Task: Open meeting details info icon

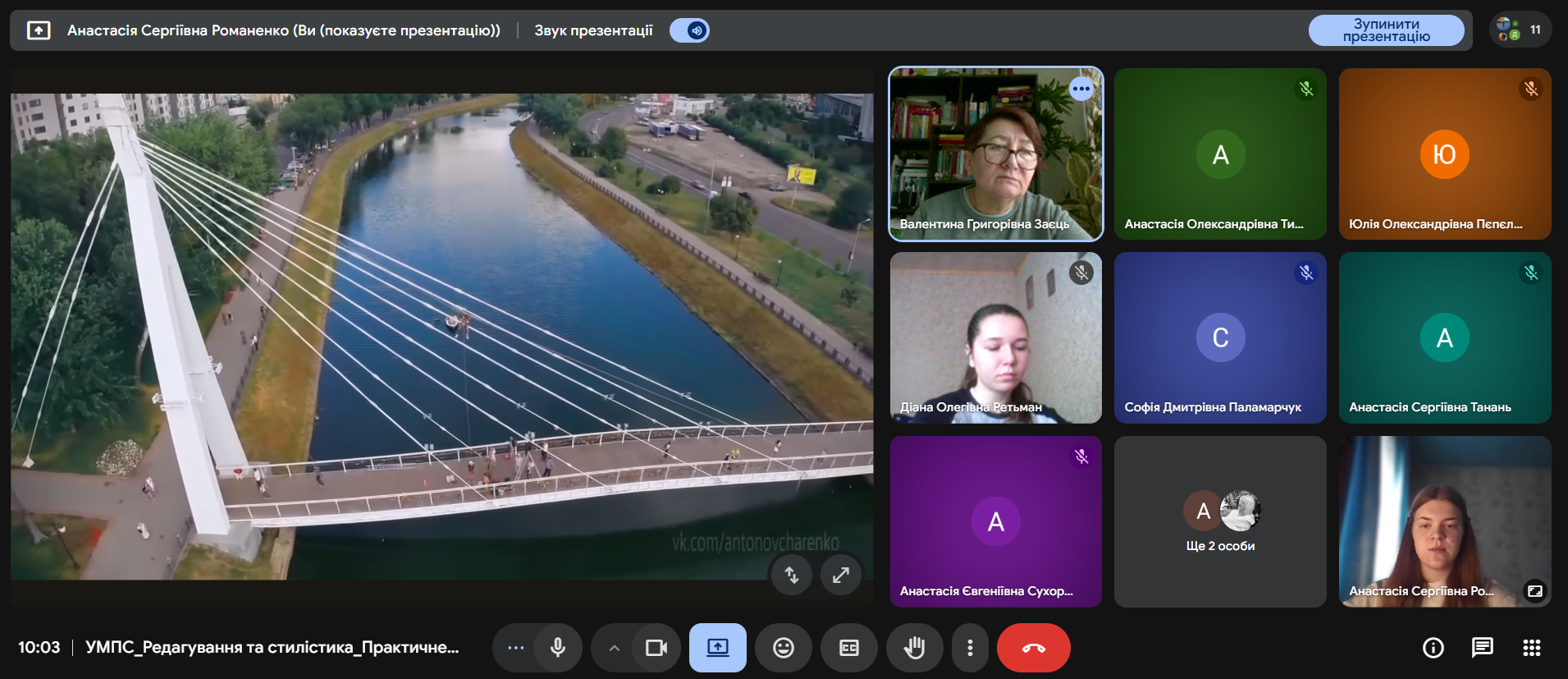Action: click(x=1433, y=648)
